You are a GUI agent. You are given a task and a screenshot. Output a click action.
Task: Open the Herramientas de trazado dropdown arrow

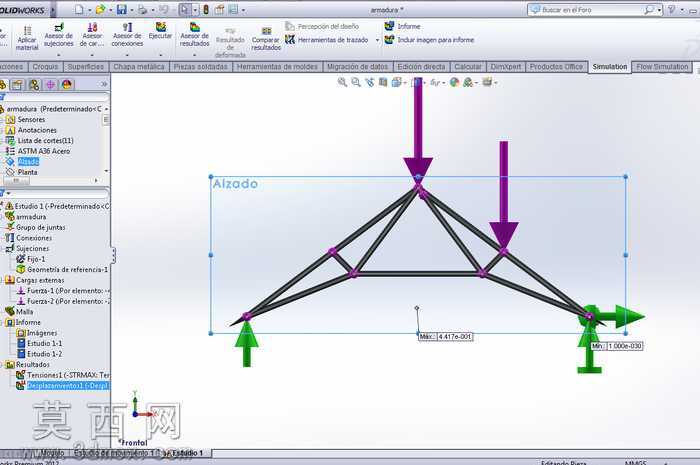coord(377,40)
